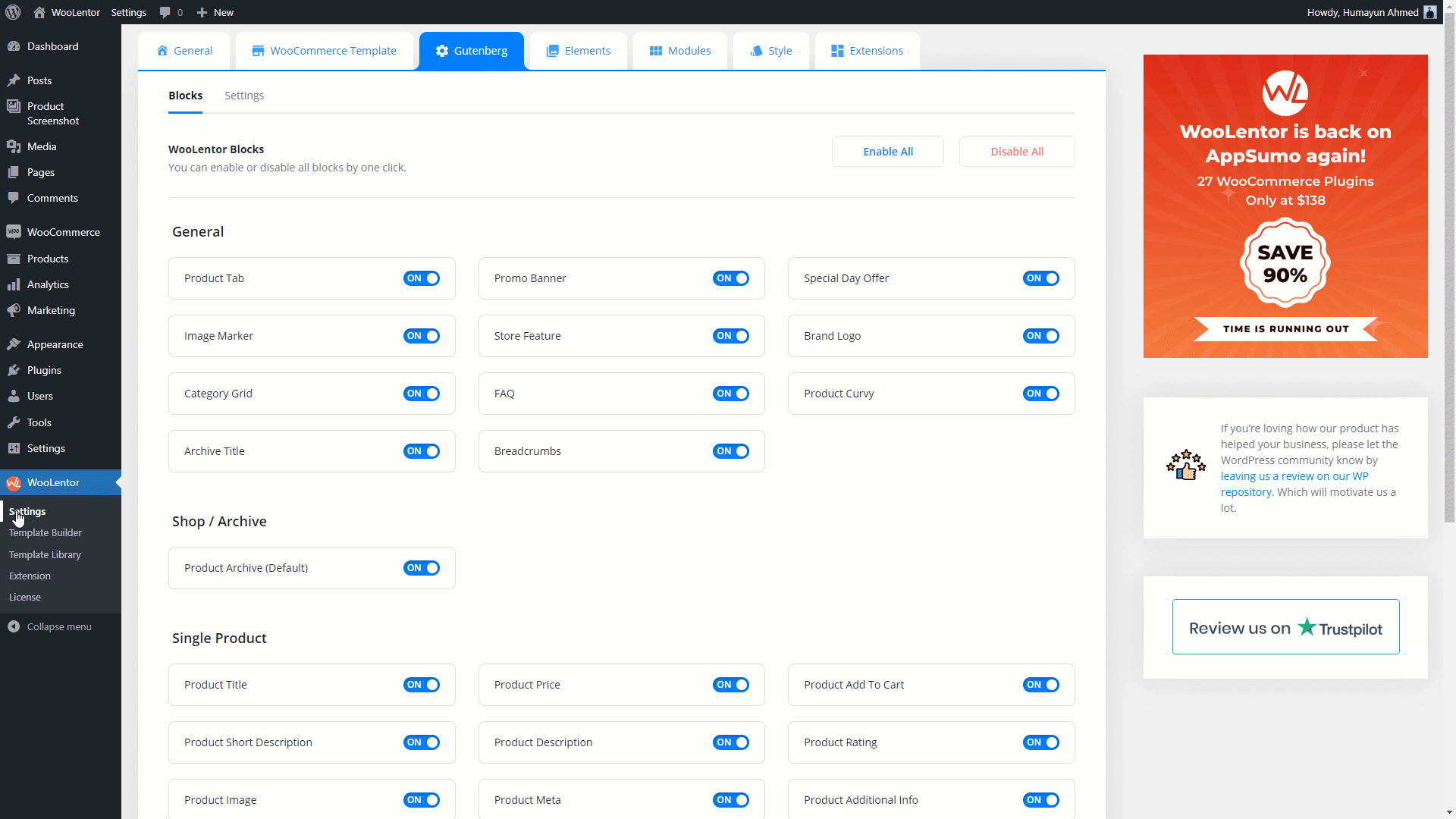Open the New content dropdown in admin bar
The height and width of the screenshot is (819, 1456).
215,12
